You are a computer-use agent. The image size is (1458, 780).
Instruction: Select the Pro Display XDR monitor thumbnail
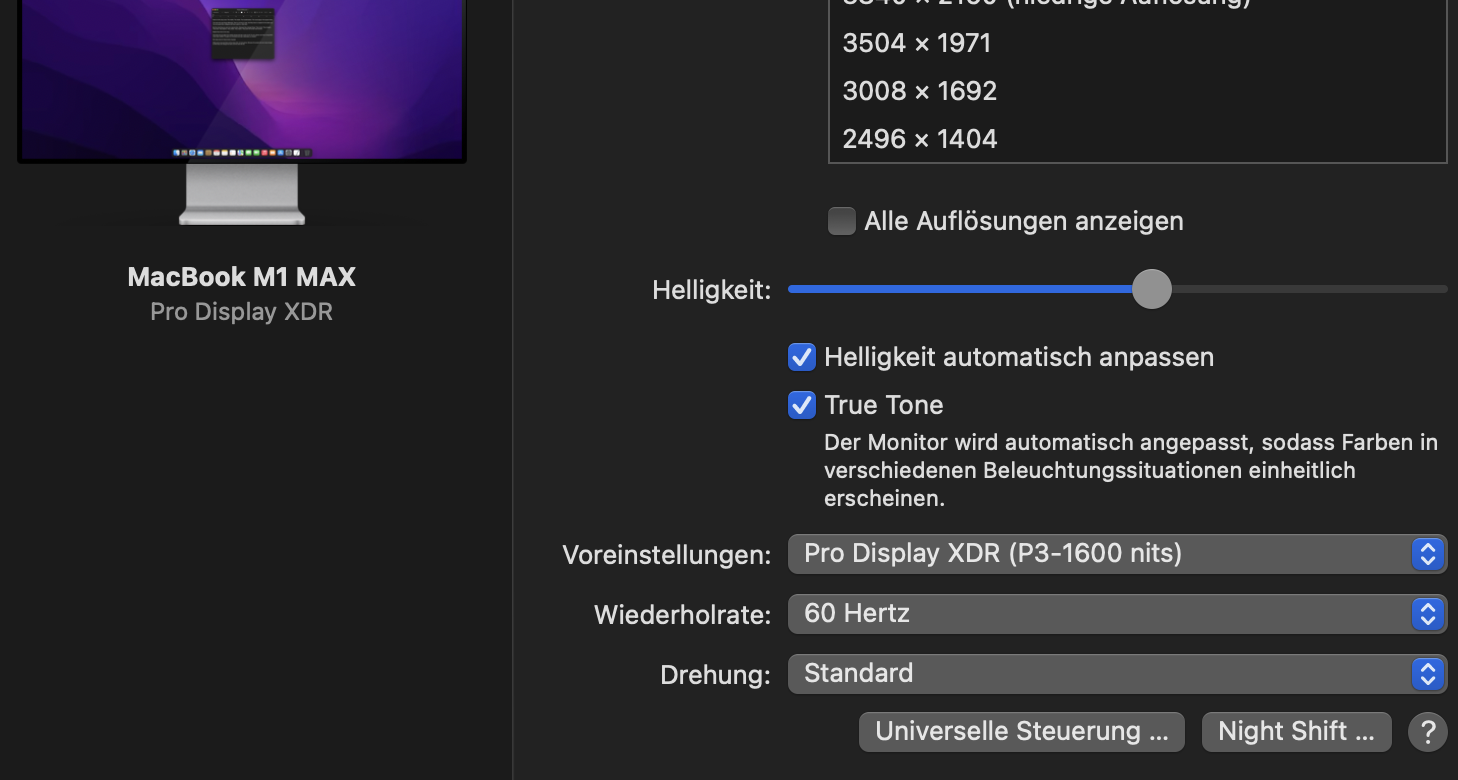pos(242,110)
